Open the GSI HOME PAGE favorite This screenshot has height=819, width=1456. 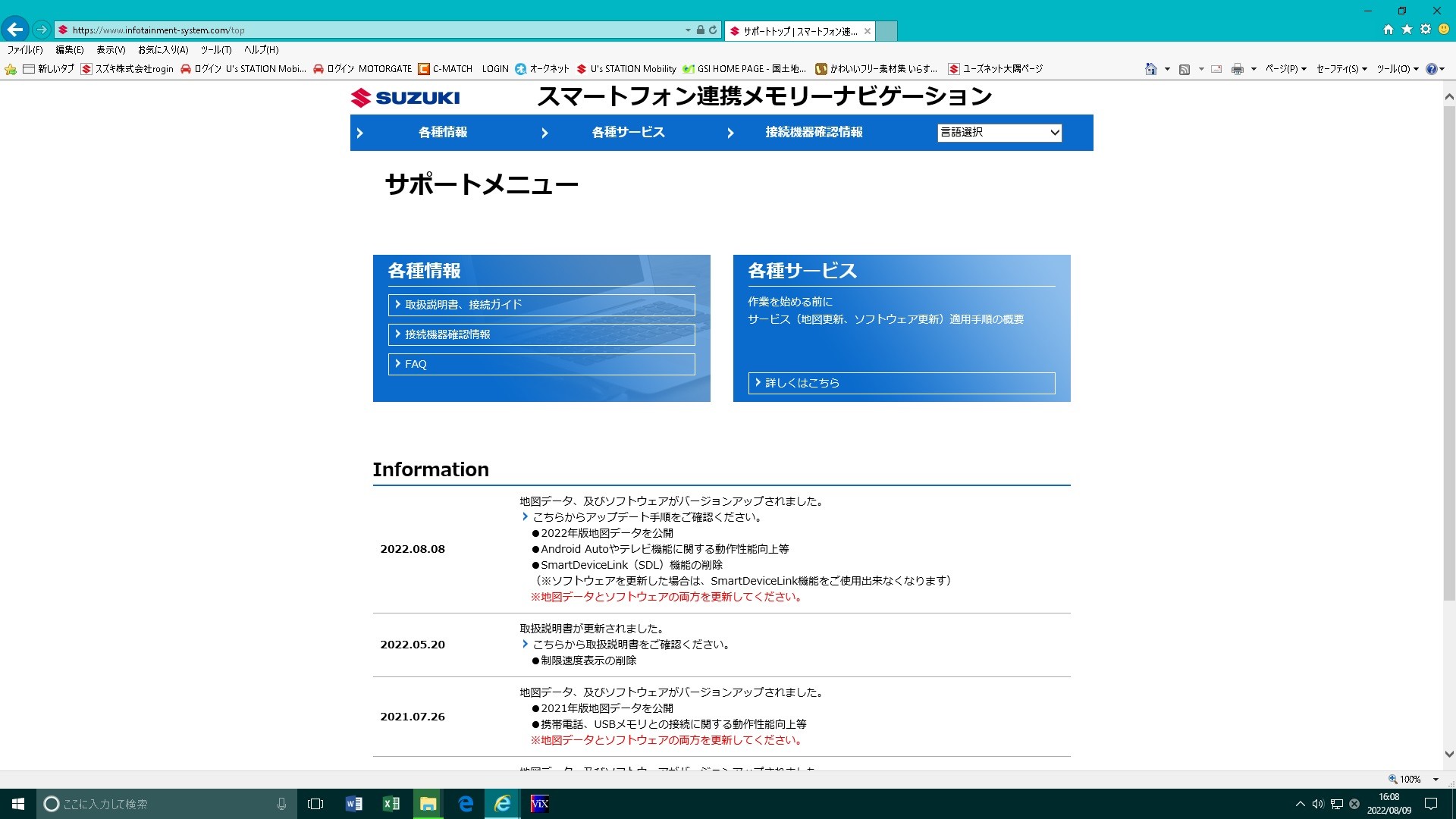click(744, 69)
